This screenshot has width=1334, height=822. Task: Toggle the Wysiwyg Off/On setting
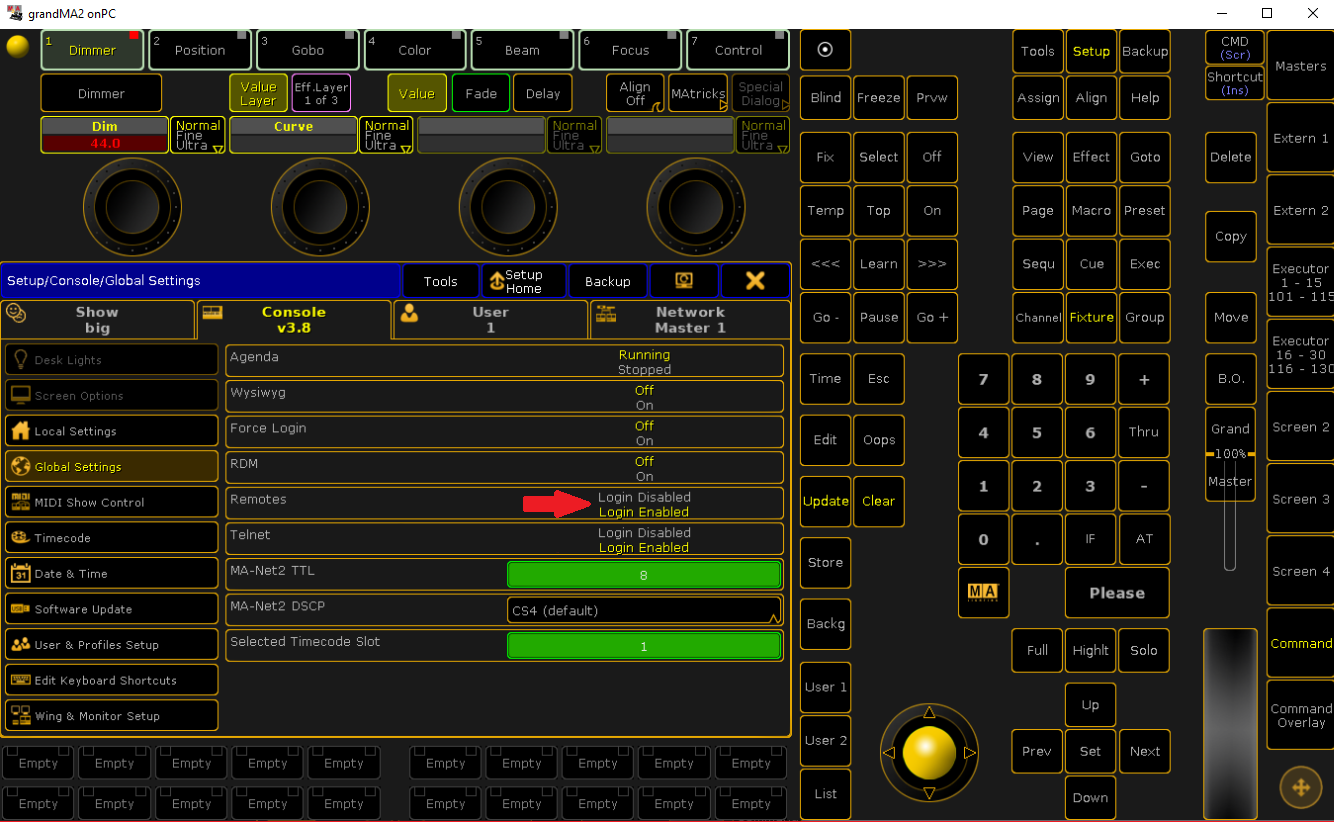(x=504, y=397)
